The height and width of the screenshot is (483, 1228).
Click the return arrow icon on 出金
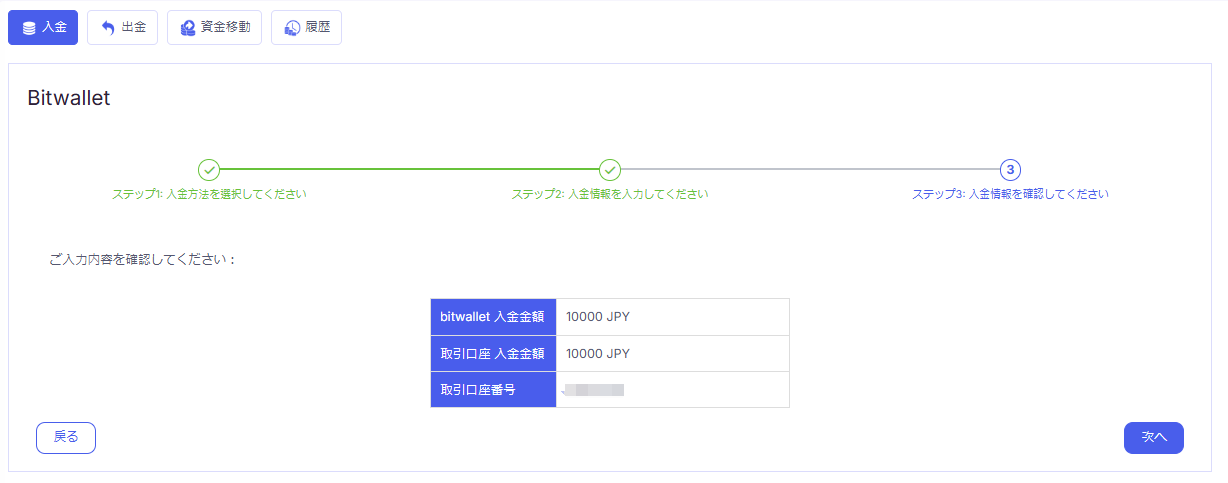pyautogui.click(x=108, y=28)
